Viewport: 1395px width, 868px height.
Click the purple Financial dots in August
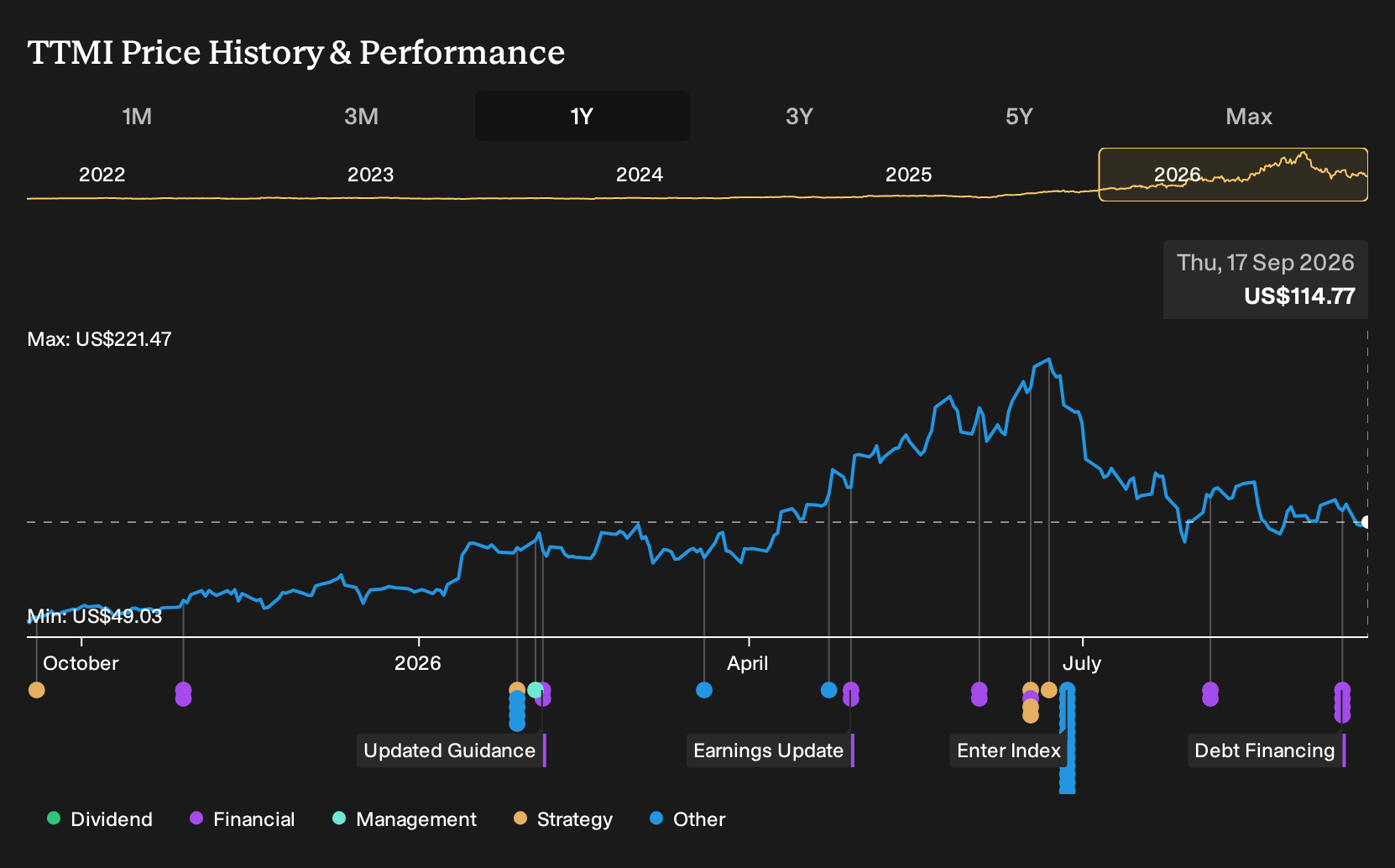[x=1210, y=694]
